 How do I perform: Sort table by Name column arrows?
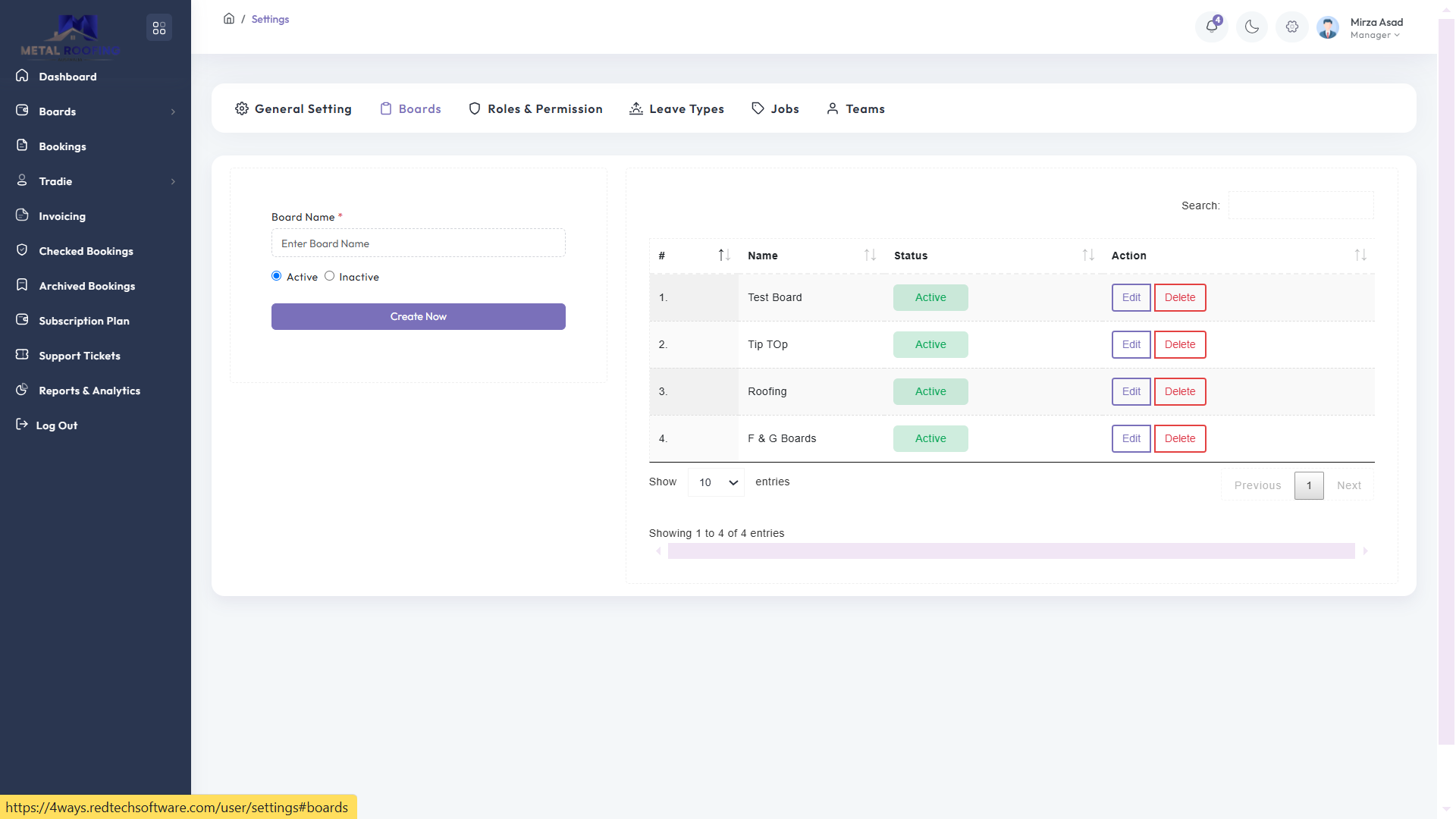coord(870,256)
